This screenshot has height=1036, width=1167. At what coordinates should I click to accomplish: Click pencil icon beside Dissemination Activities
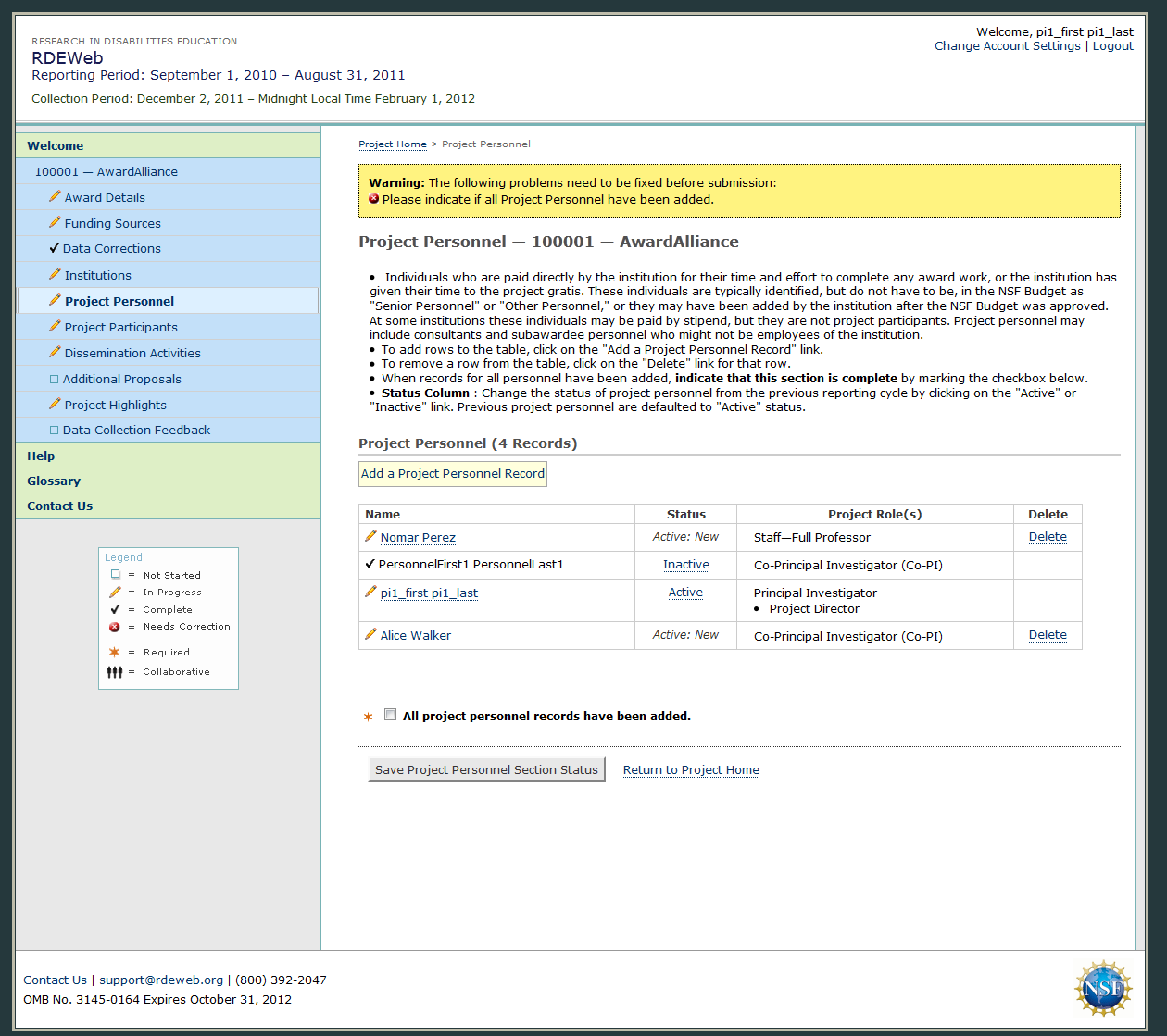click(x=55, y=352)
